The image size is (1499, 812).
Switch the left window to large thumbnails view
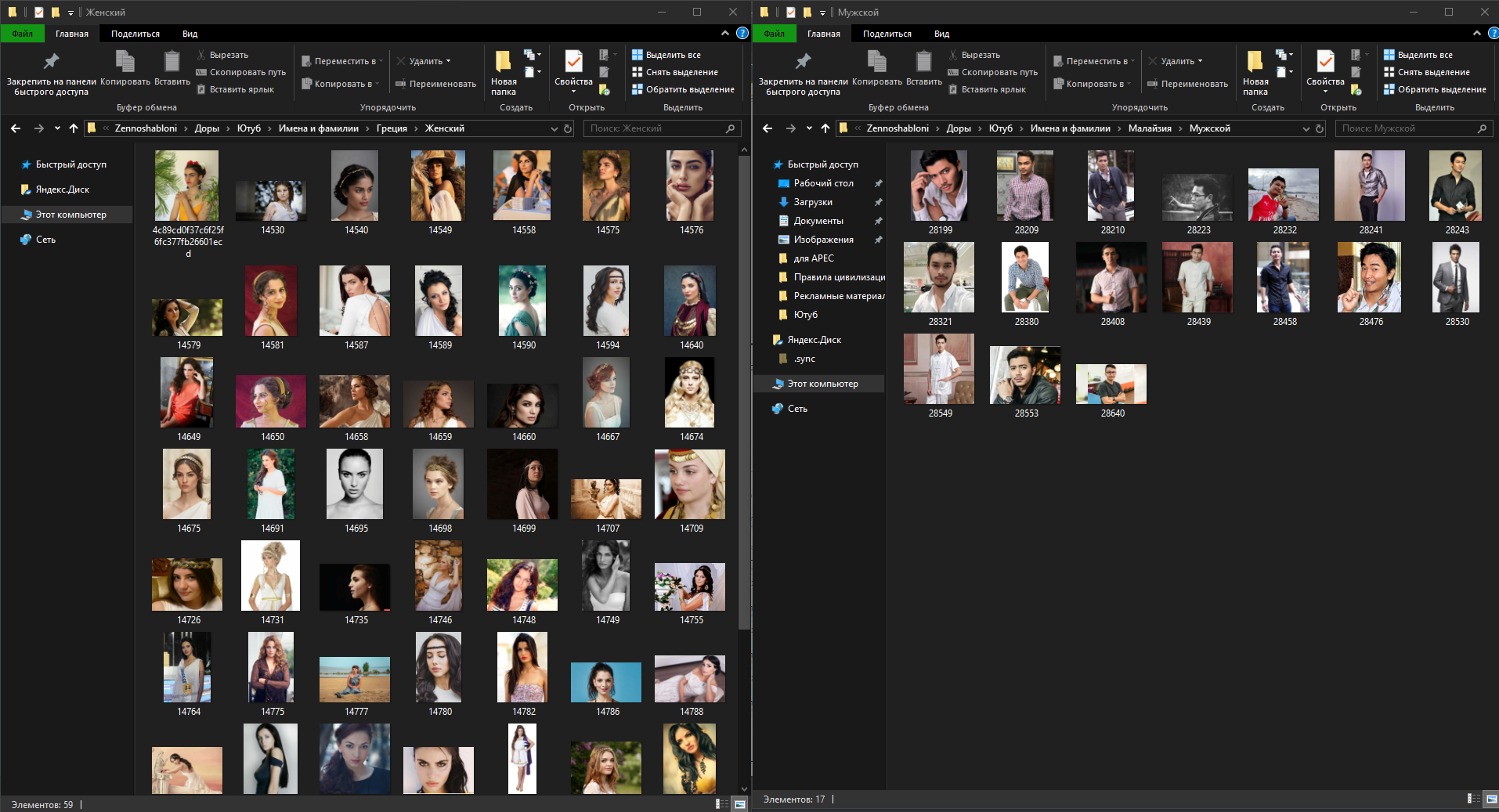tap(739, 804)
